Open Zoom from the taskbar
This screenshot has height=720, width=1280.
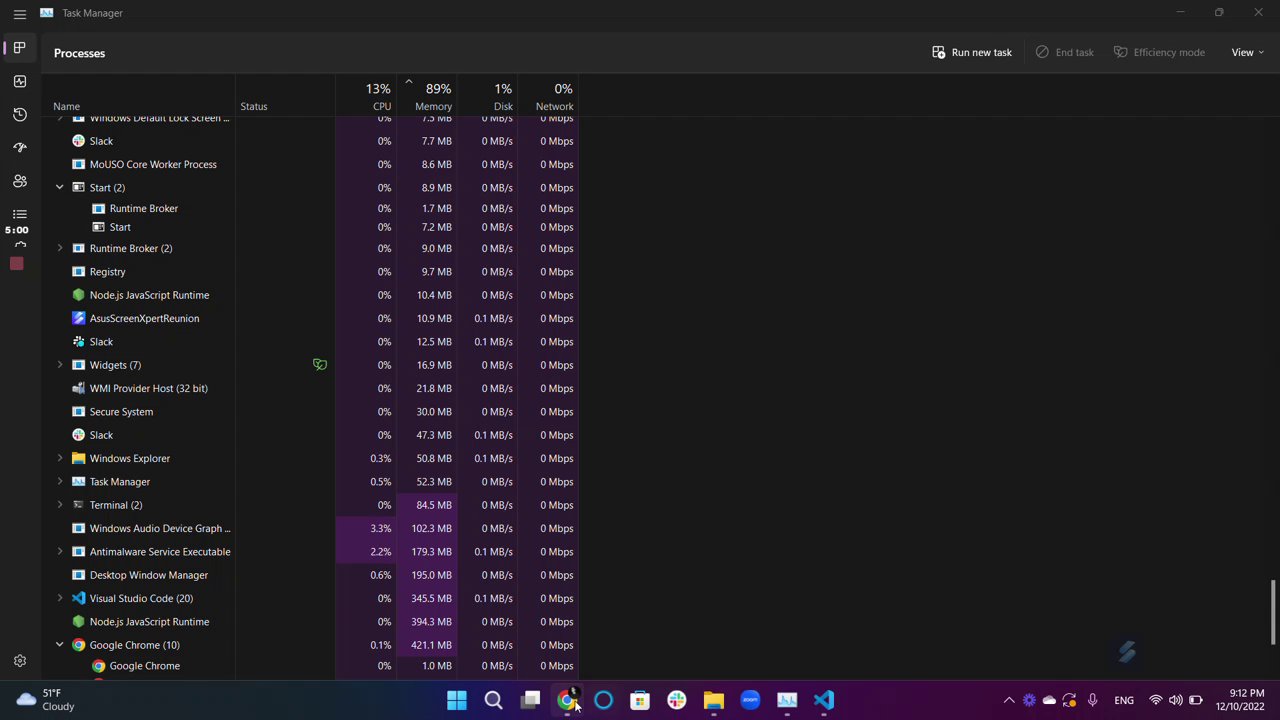750,700
